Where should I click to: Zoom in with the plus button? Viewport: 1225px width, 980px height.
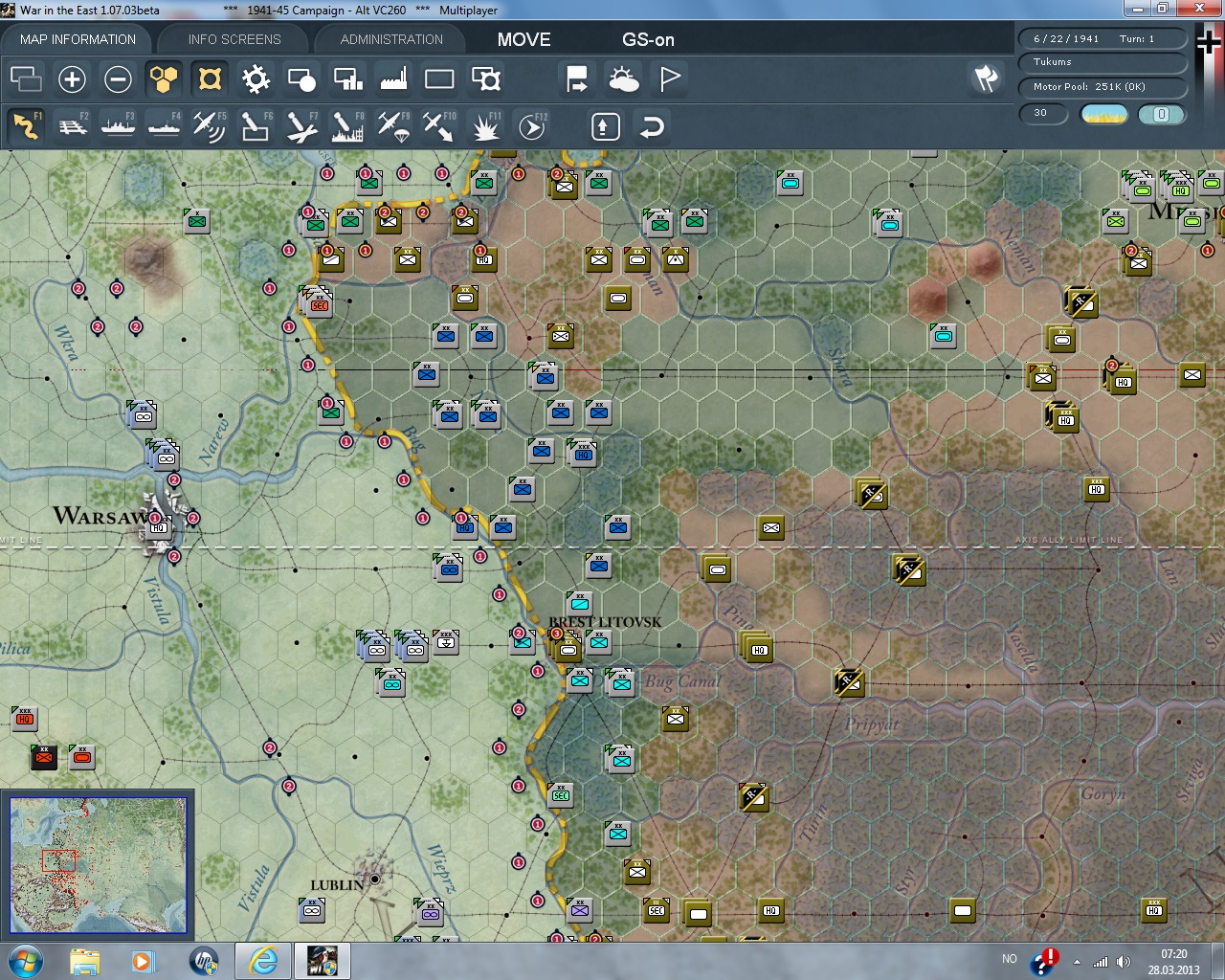(x=72, y=78)
